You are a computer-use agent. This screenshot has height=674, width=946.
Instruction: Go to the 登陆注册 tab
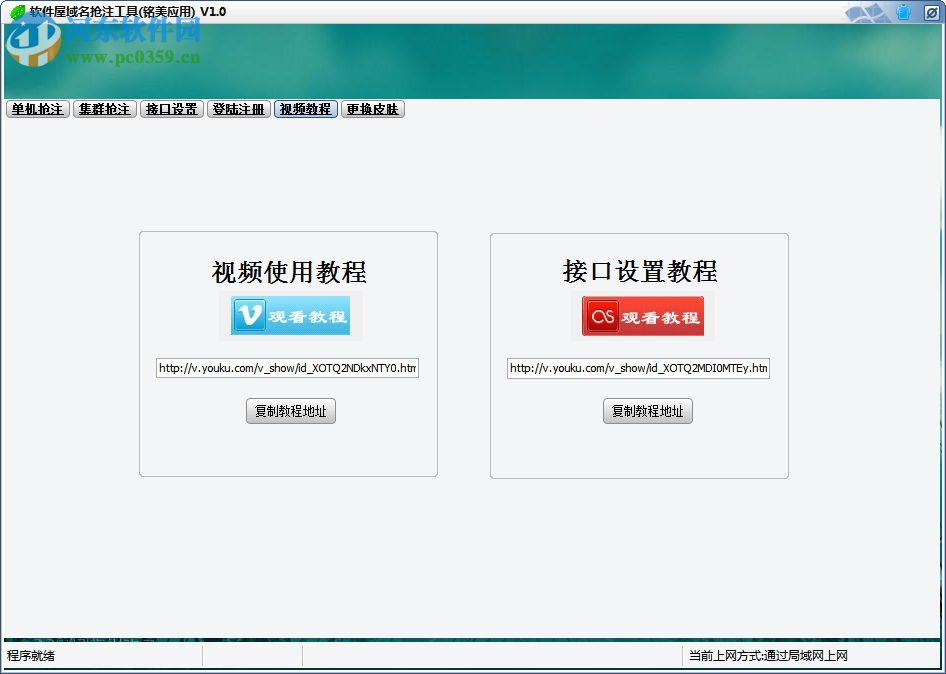(x=239, y=109)
